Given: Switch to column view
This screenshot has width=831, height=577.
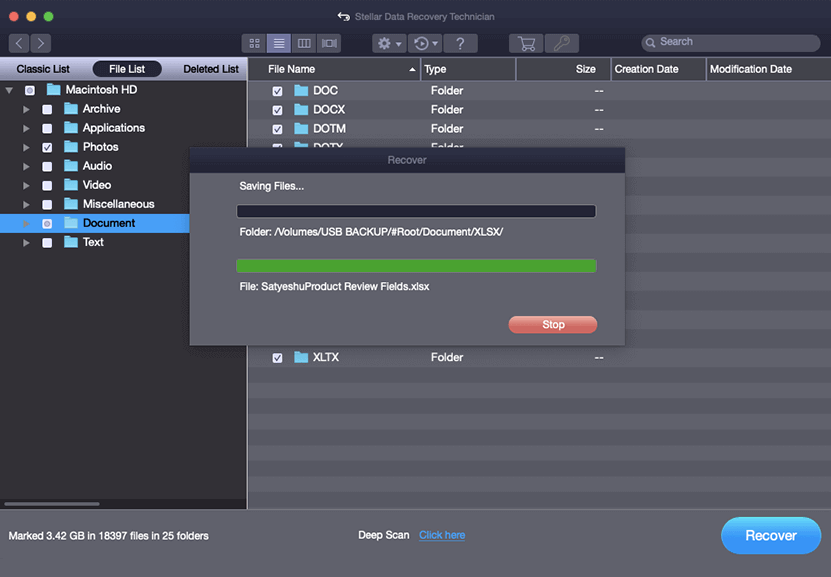Looking at the screenshot, I should tap(304, 43).
